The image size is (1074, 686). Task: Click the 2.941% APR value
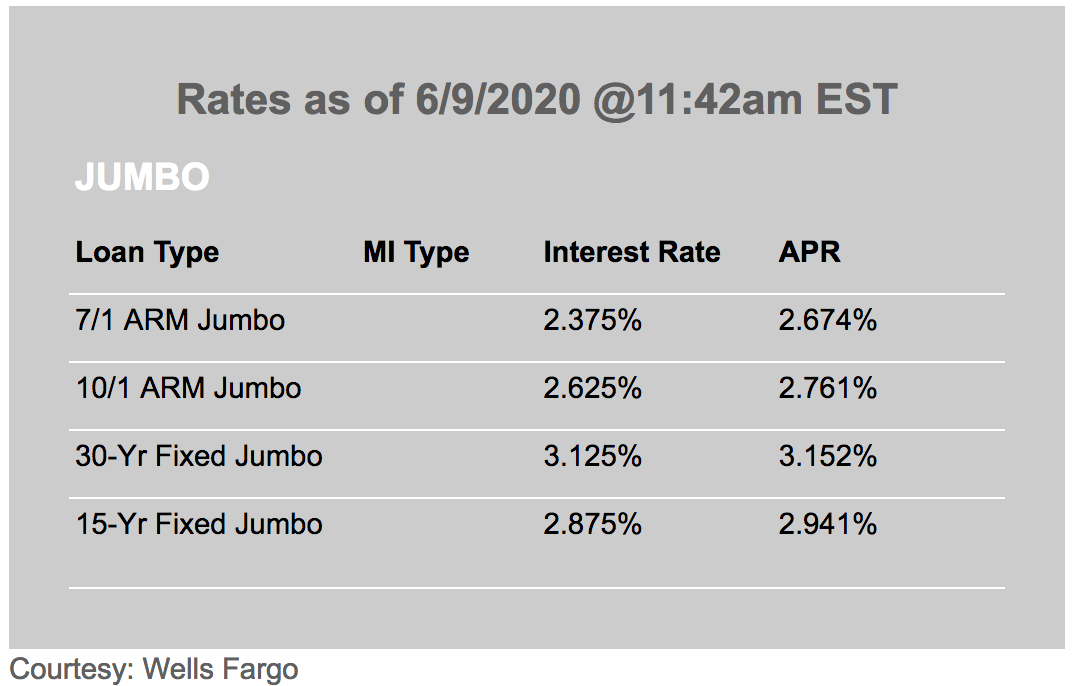pyautogui.click(x=827, y=524)
